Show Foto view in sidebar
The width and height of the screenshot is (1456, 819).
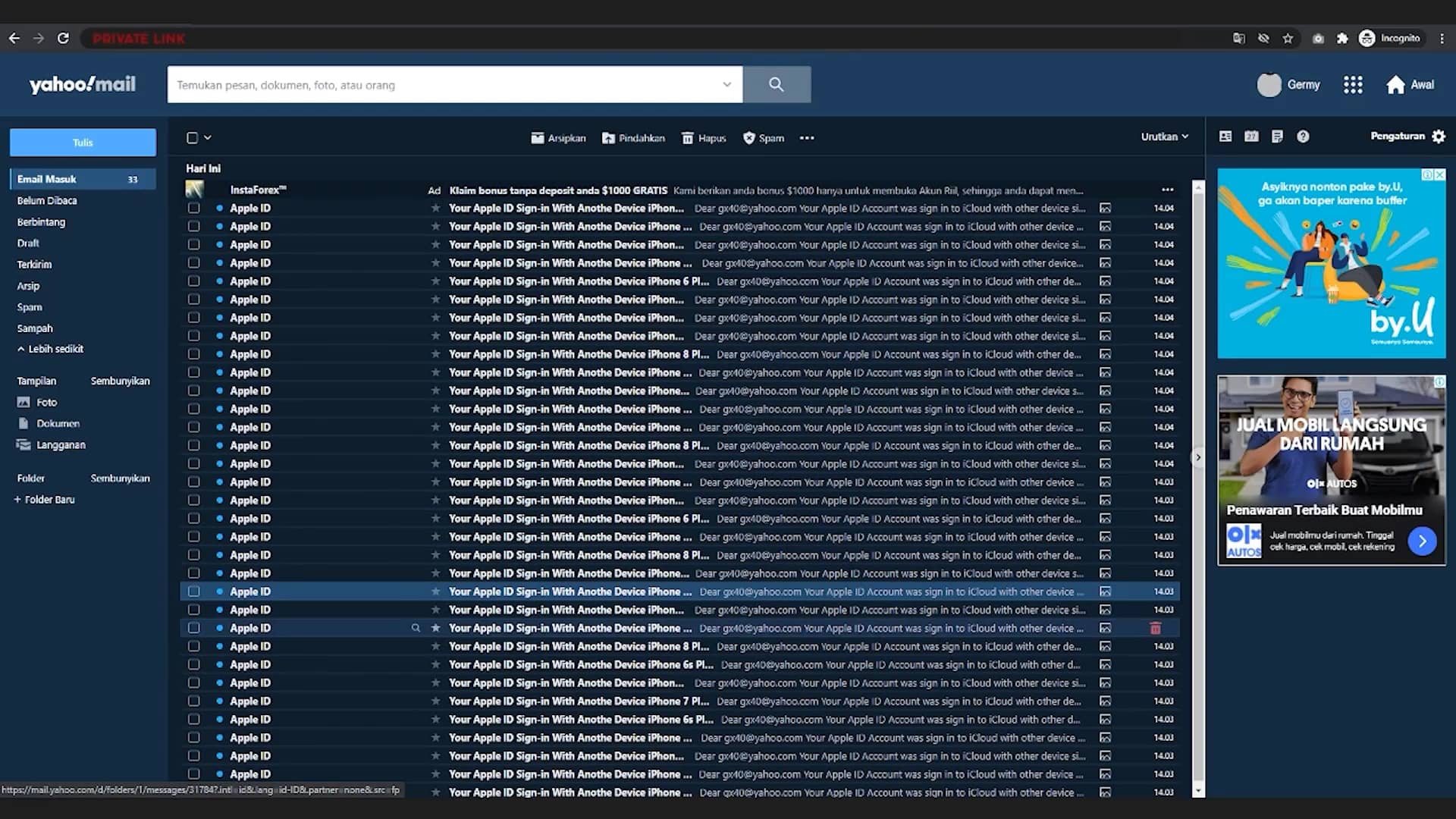tap(37, 403)
